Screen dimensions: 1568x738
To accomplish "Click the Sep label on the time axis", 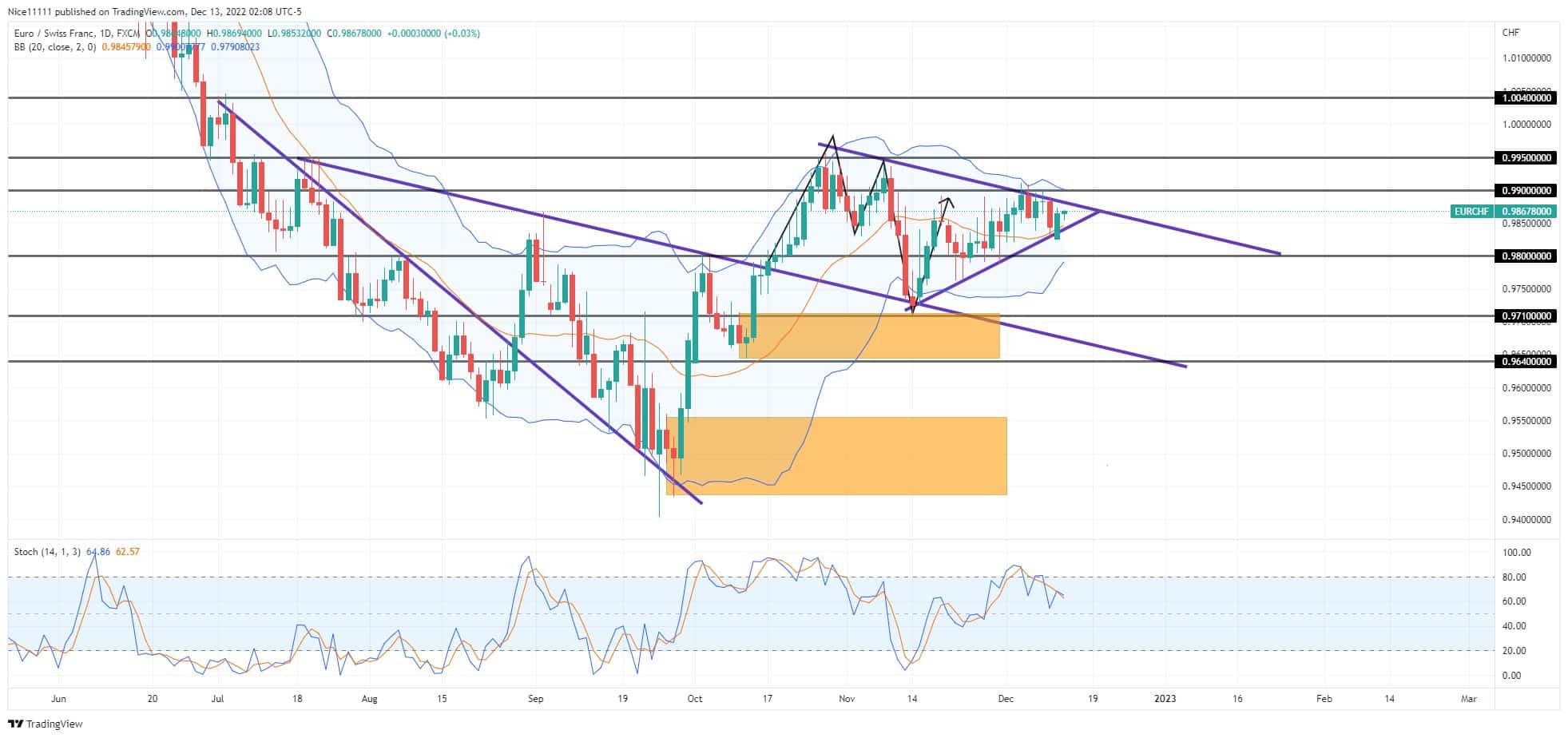I will click(x=535, y=699).
